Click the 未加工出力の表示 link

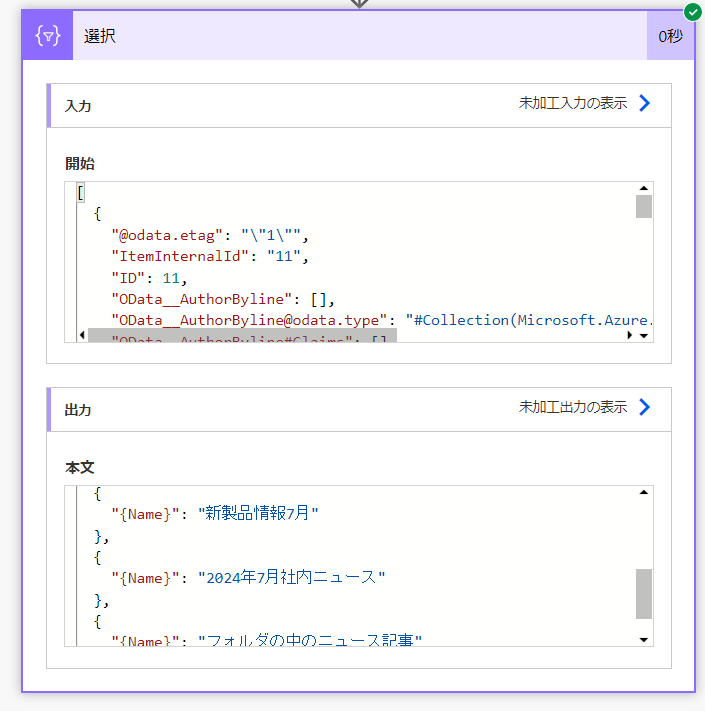click(573, 407)
